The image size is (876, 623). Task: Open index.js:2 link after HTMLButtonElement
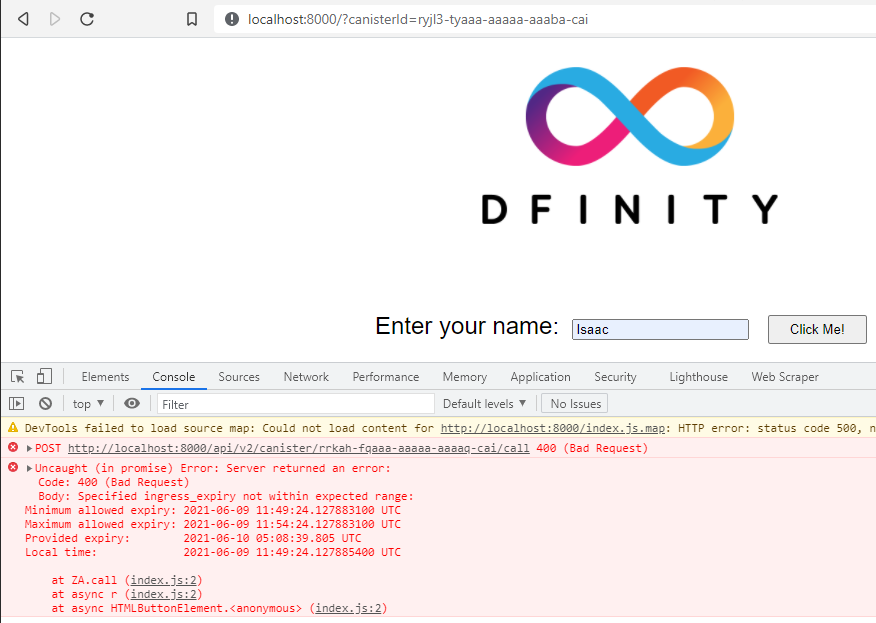[348, 608]
